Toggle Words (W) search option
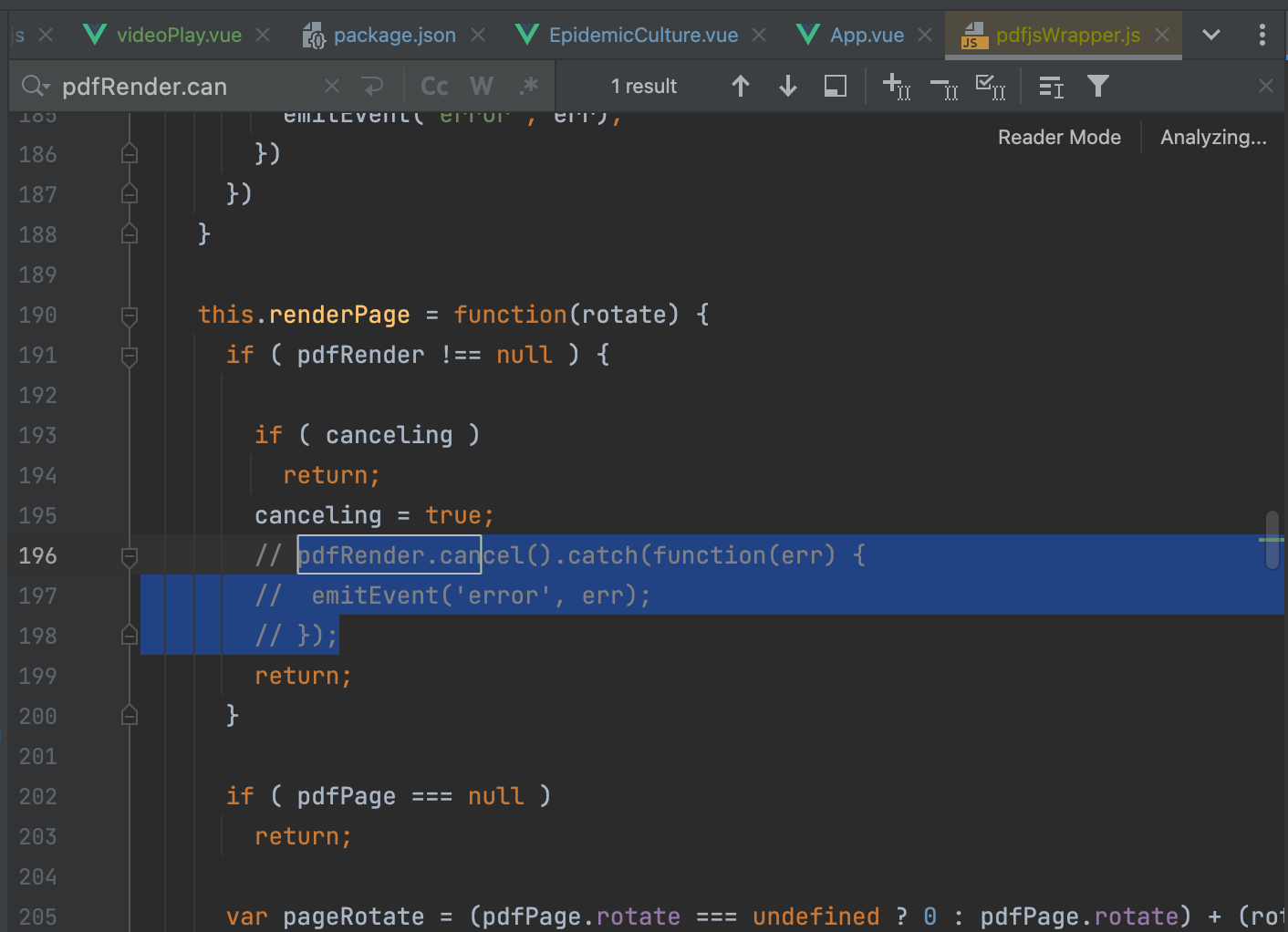The width and height of the screenshot is (1288, 932). (482, 87)
